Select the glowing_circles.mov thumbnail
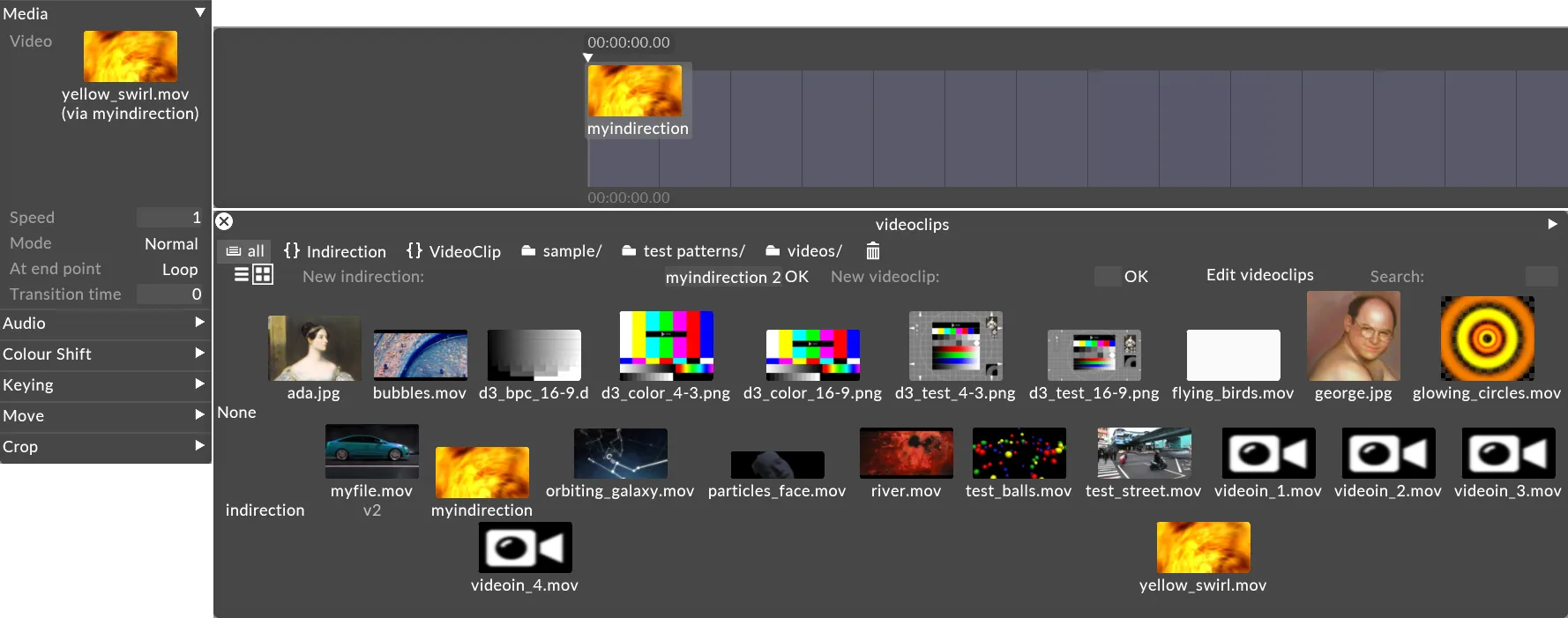Image resolution: width=1568 pixels, height=618 pixels. tap(1487, 339)
